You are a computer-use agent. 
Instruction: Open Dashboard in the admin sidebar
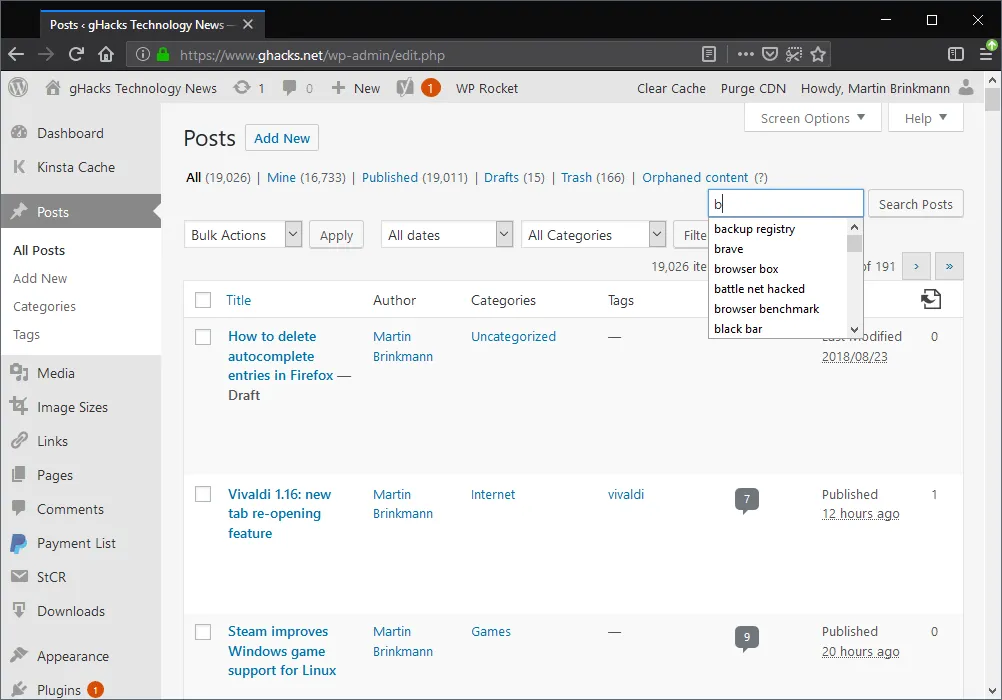coord(70,133)
